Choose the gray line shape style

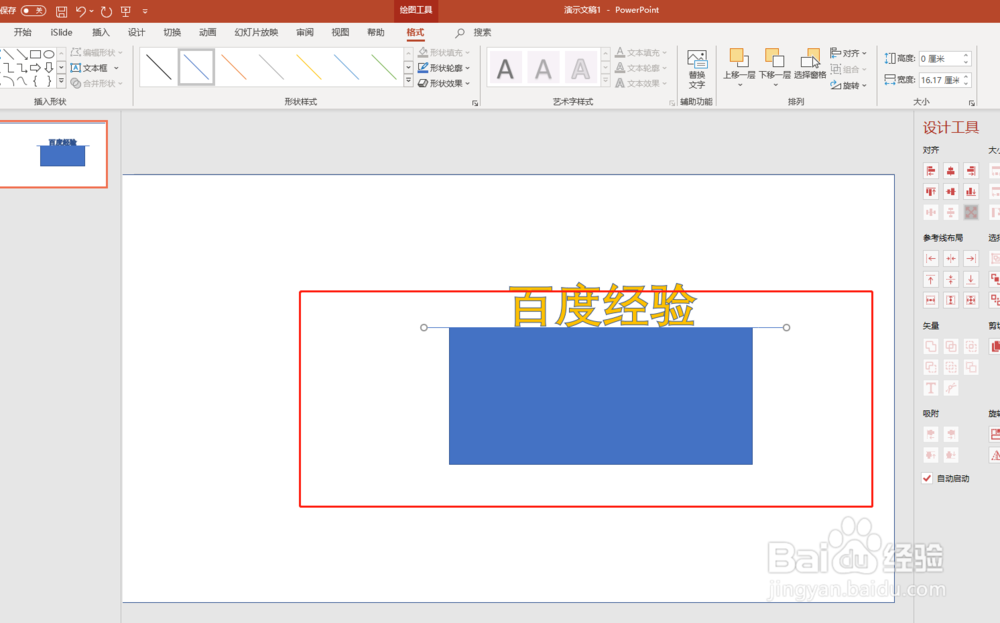[271, 68]
